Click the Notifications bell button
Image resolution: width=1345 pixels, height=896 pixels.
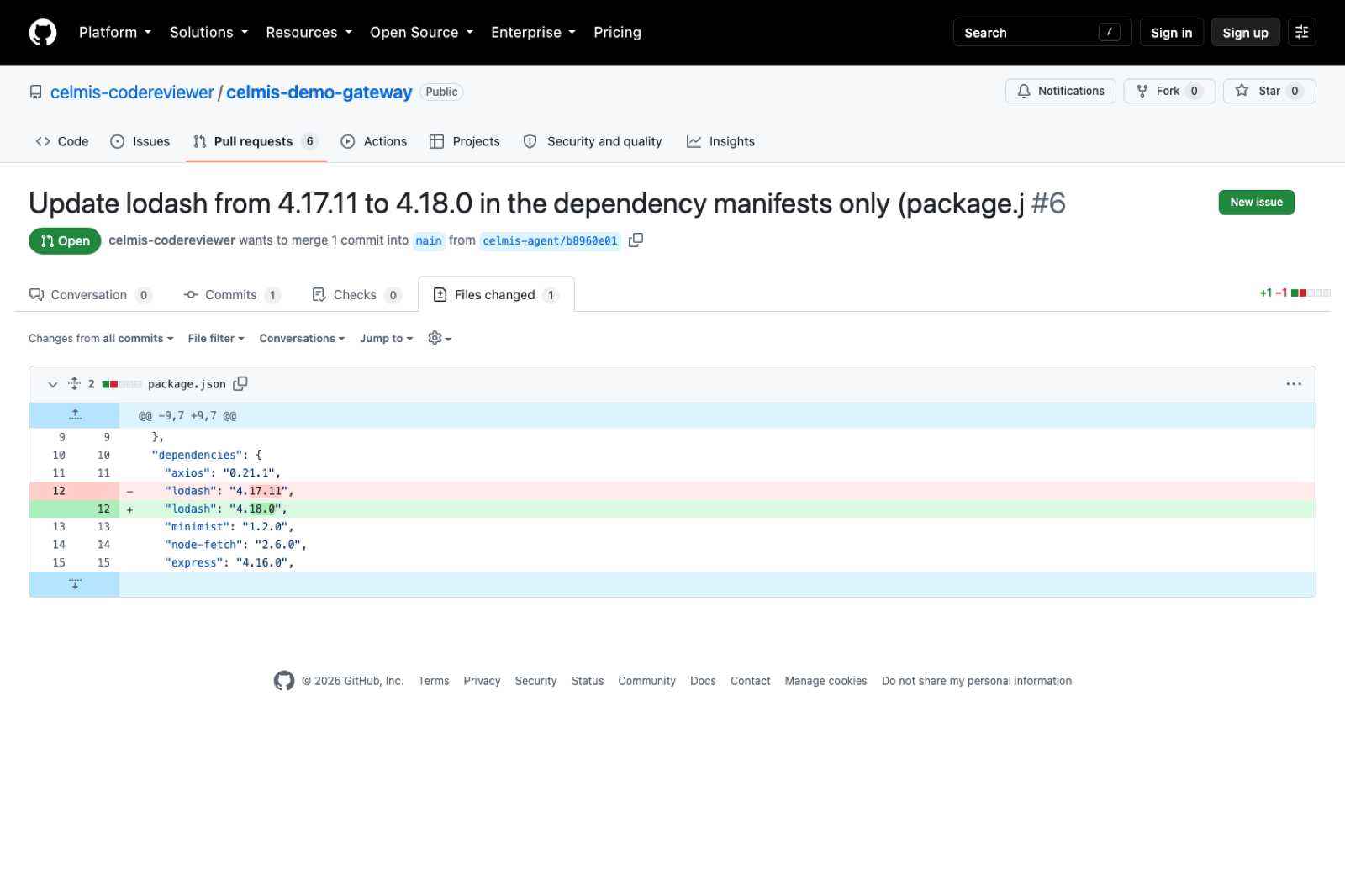(1061, 91)
